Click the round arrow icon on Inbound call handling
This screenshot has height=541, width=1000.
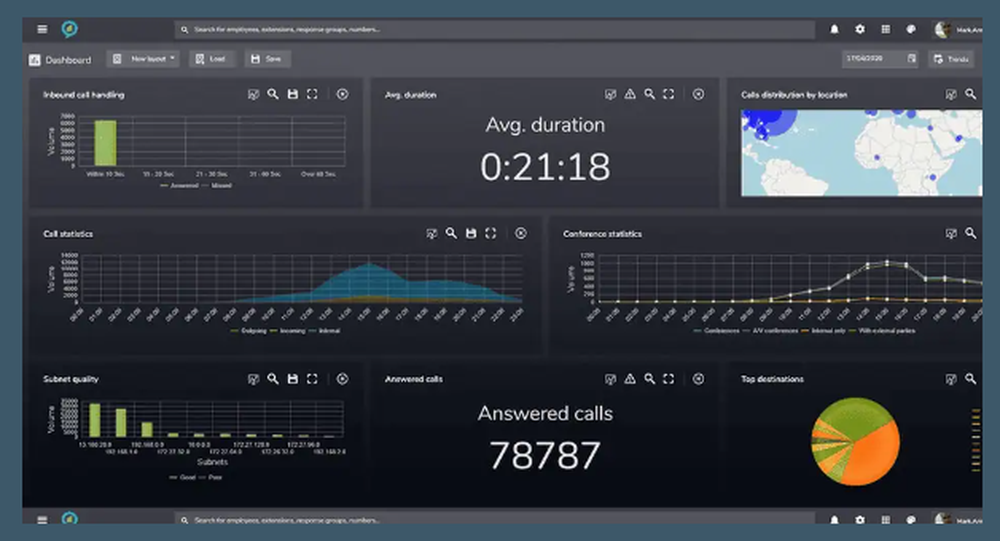[342, 94]
